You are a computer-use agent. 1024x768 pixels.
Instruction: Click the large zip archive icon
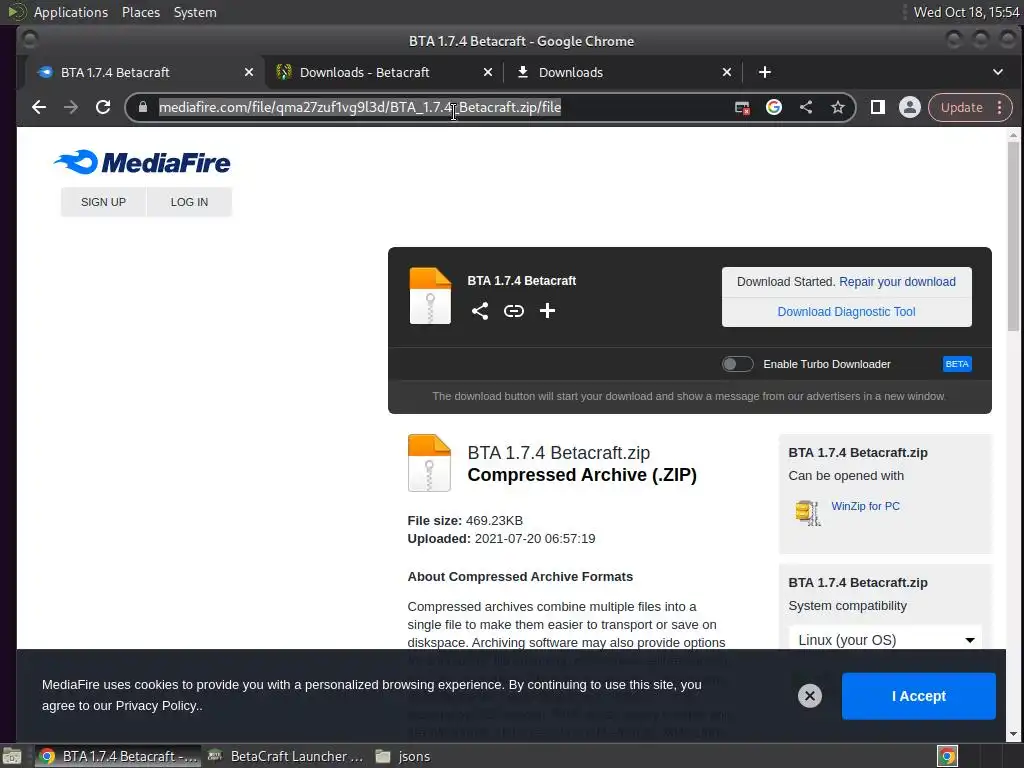(429, 463)
